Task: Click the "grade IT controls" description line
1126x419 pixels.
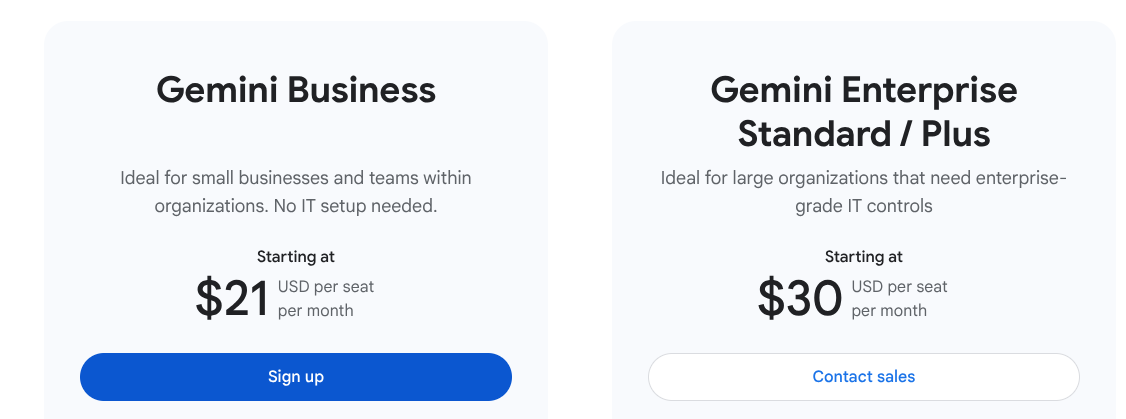Action: point(863,206)
